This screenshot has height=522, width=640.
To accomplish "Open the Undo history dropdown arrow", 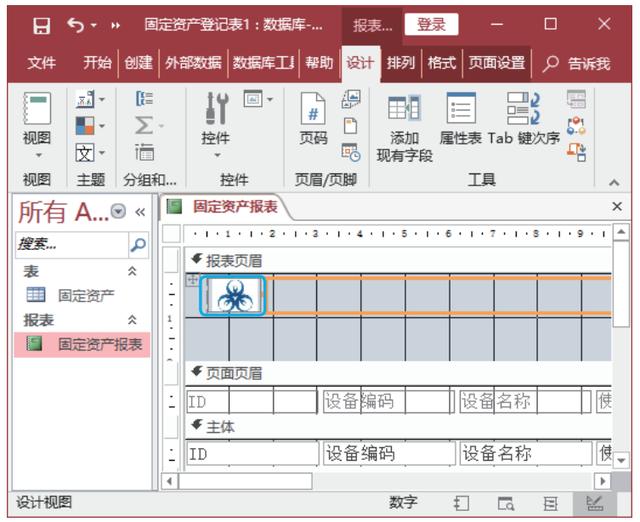I will pyautogui.click(x=93, y=25).
